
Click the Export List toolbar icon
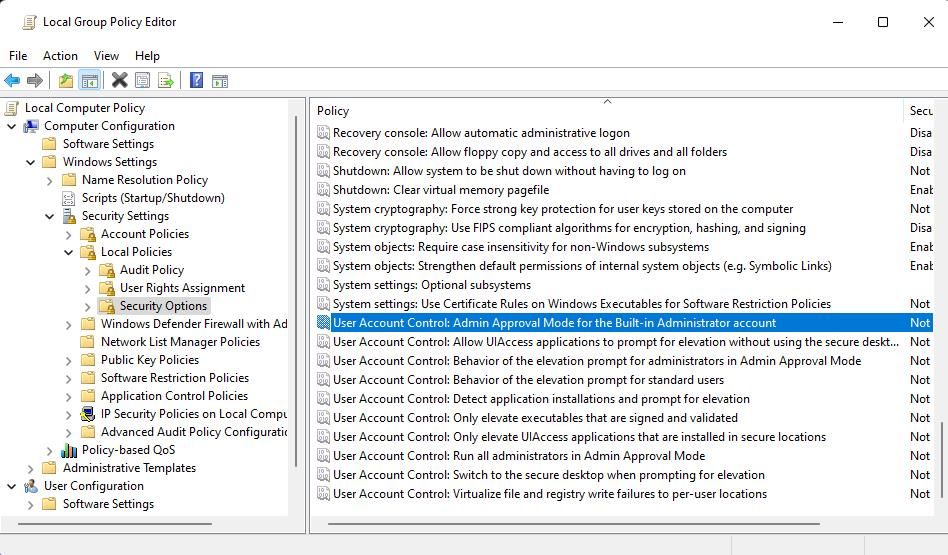[166, 81]
